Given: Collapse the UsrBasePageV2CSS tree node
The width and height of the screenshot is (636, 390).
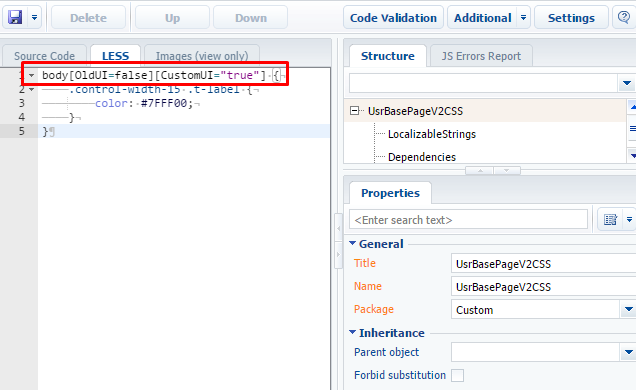Looking at the screenshot, I should tap(355, 111).
